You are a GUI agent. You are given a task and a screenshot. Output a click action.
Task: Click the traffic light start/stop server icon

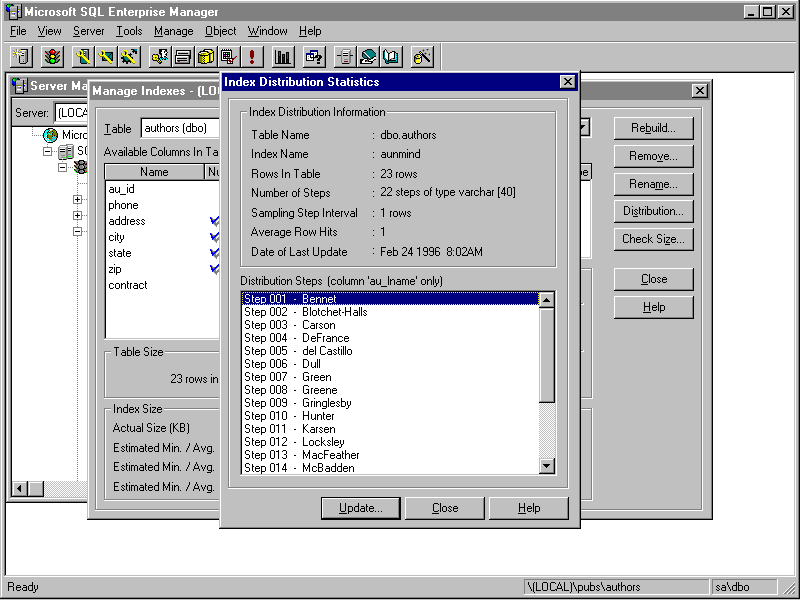tap(50, 57)
